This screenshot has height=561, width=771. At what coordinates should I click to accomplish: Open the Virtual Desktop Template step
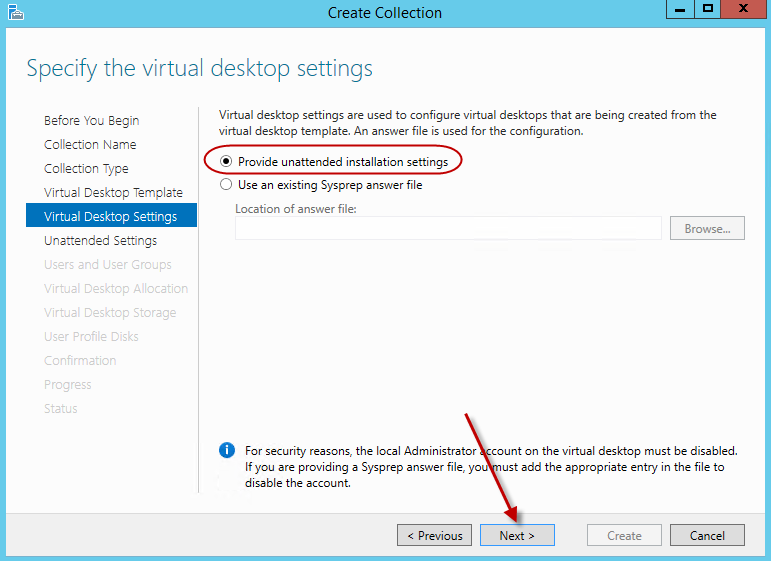coord(113,193)
